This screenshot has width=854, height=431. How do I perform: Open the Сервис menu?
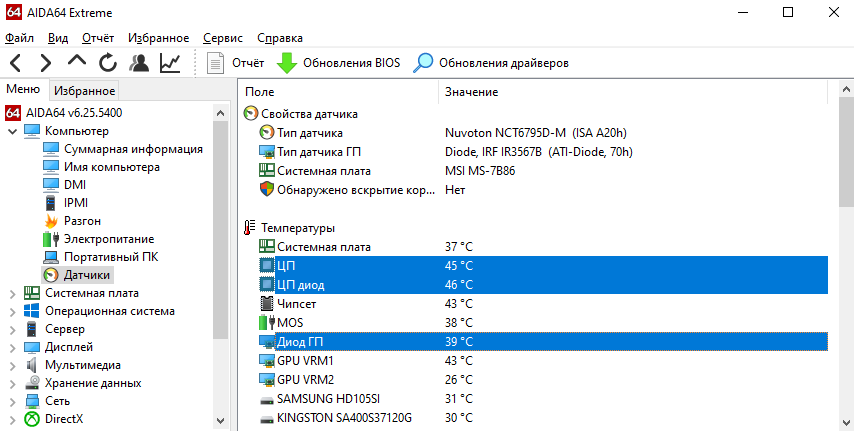(x=223, y=38)
